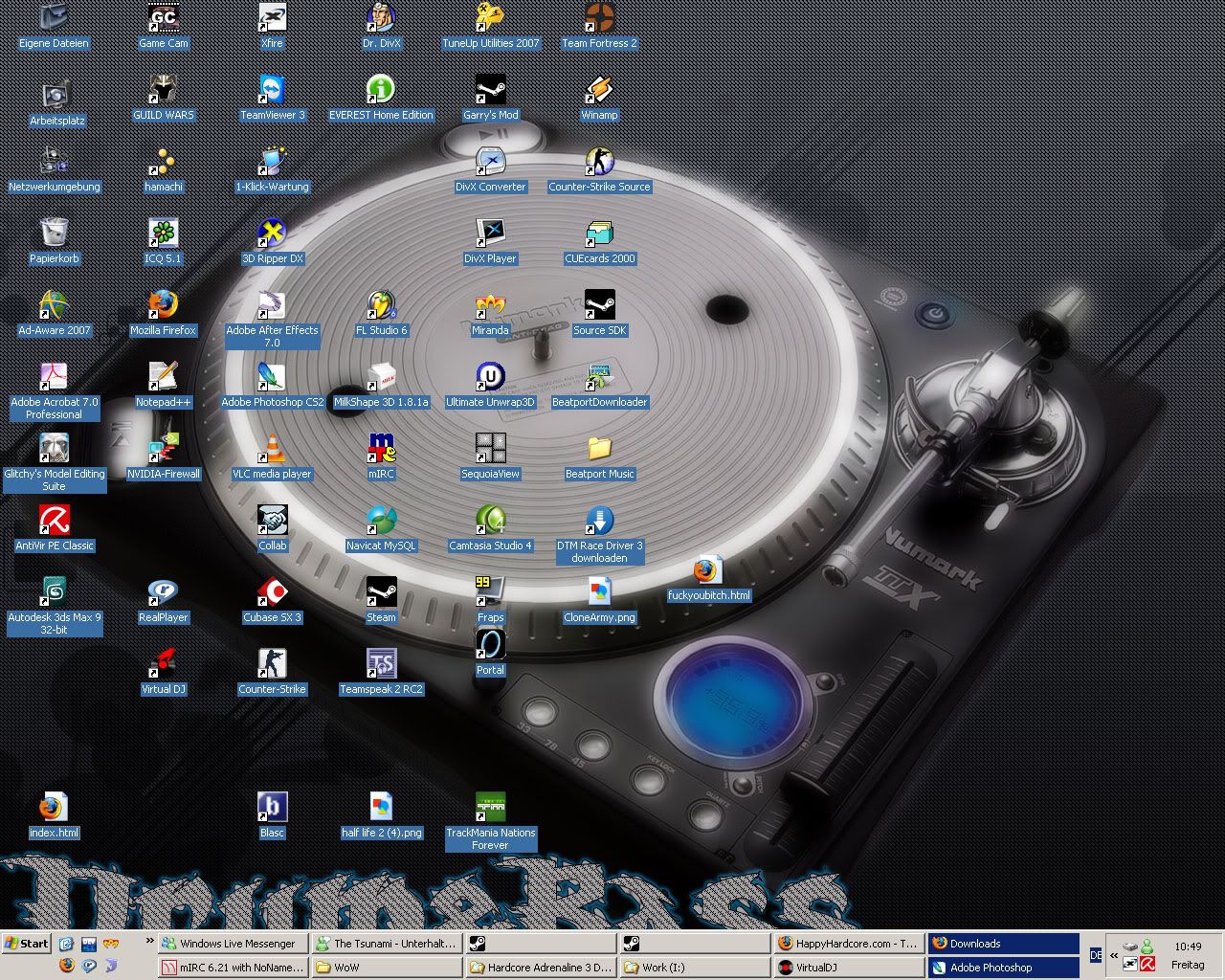The image size is (1225, 980).
Task: Click the Adobe Photoshop CS2 desktop shortcut
Action: [x=272, y=378]
